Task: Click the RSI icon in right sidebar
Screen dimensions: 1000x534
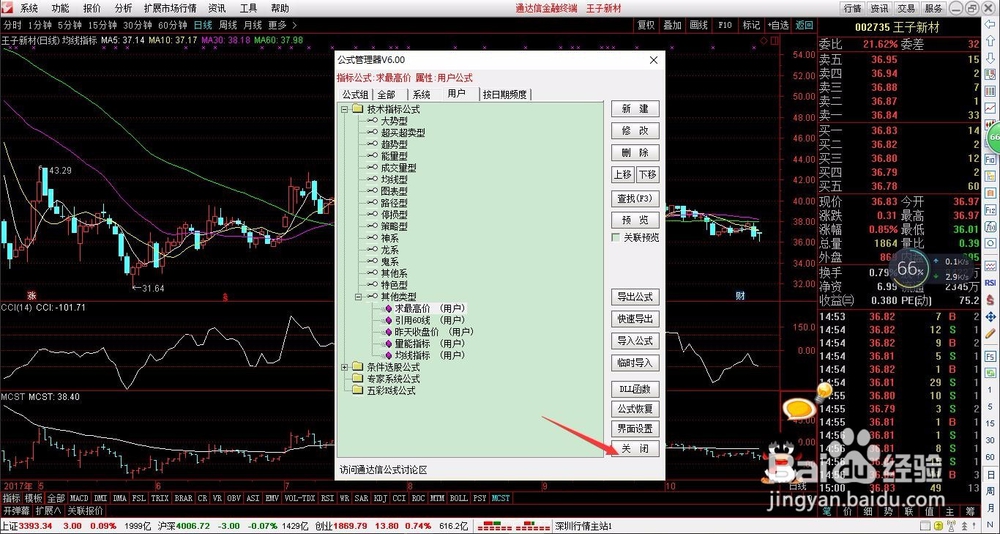Action: (990, 283)
